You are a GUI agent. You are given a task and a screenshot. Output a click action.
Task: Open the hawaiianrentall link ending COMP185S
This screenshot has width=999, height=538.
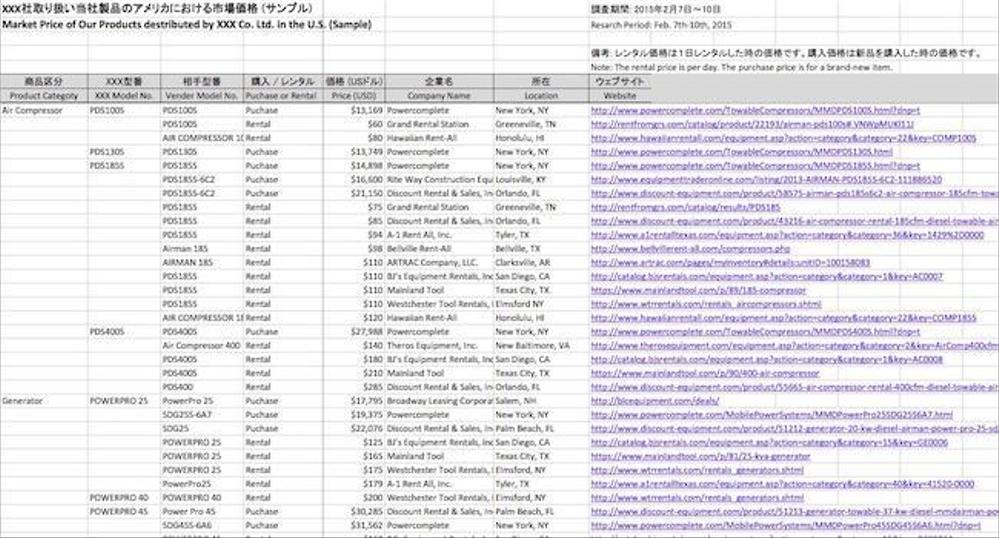point(783,317)
